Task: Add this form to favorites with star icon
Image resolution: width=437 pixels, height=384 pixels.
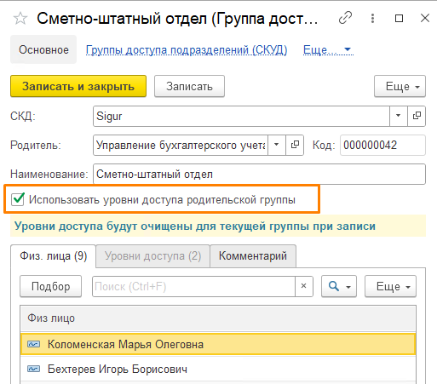Action: click(20, 18)
